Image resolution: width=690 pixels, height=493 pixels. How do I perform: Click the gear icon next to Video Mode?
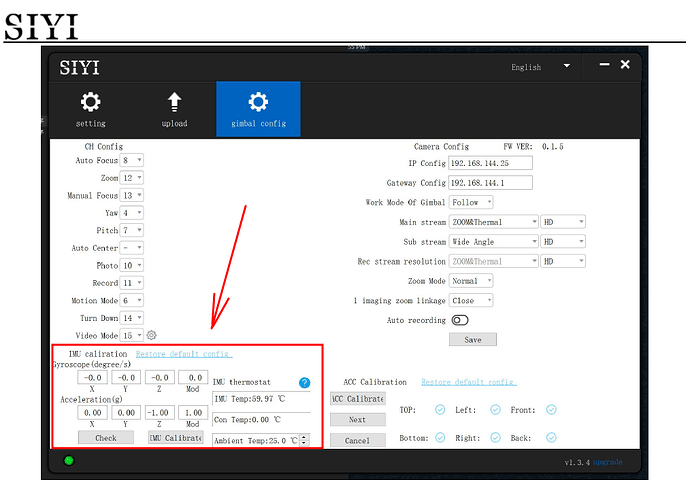click(151, 335)
